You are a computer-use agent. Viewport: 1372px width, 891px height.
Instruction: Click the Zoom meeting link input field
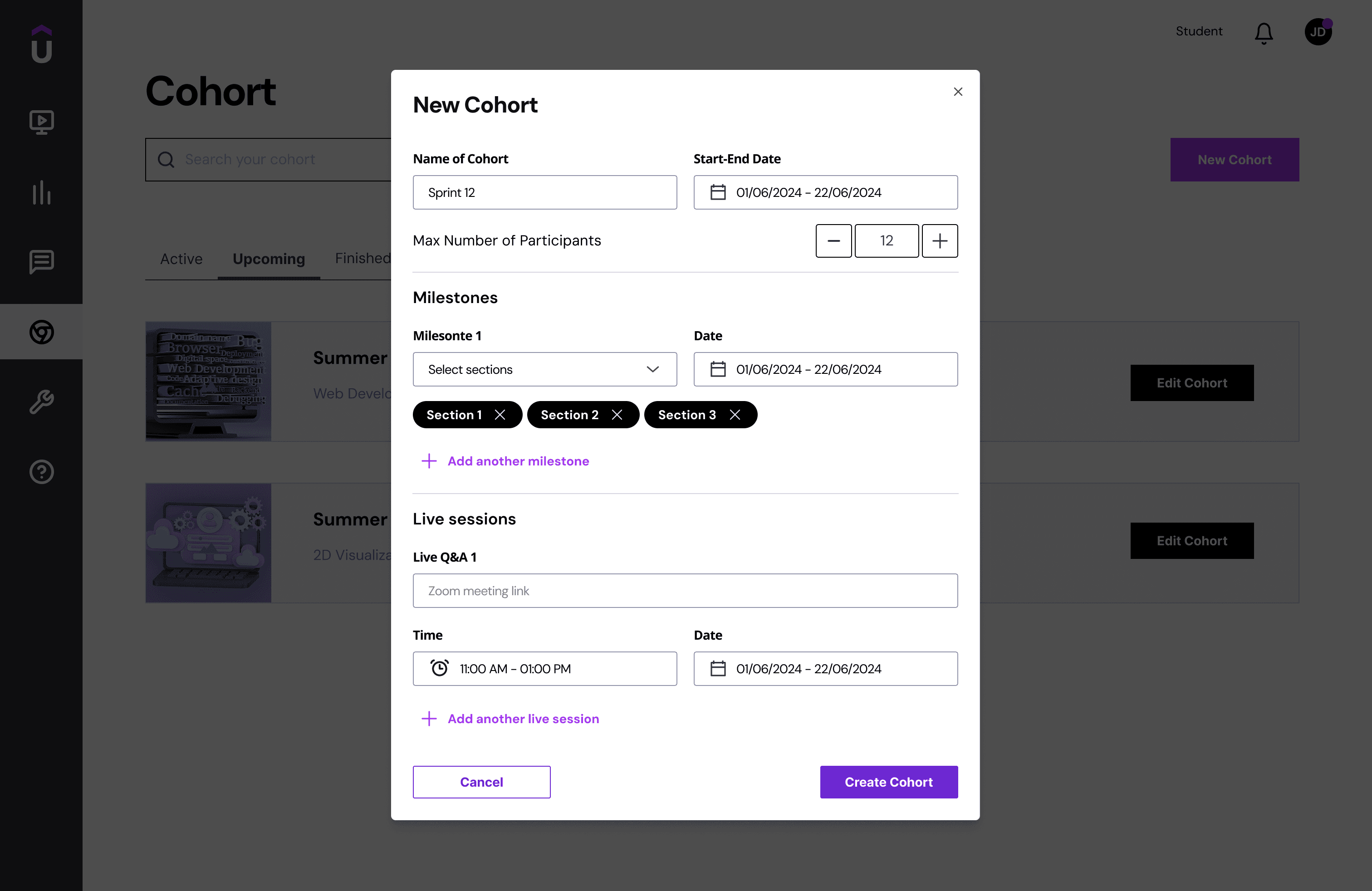click(685, 591)
